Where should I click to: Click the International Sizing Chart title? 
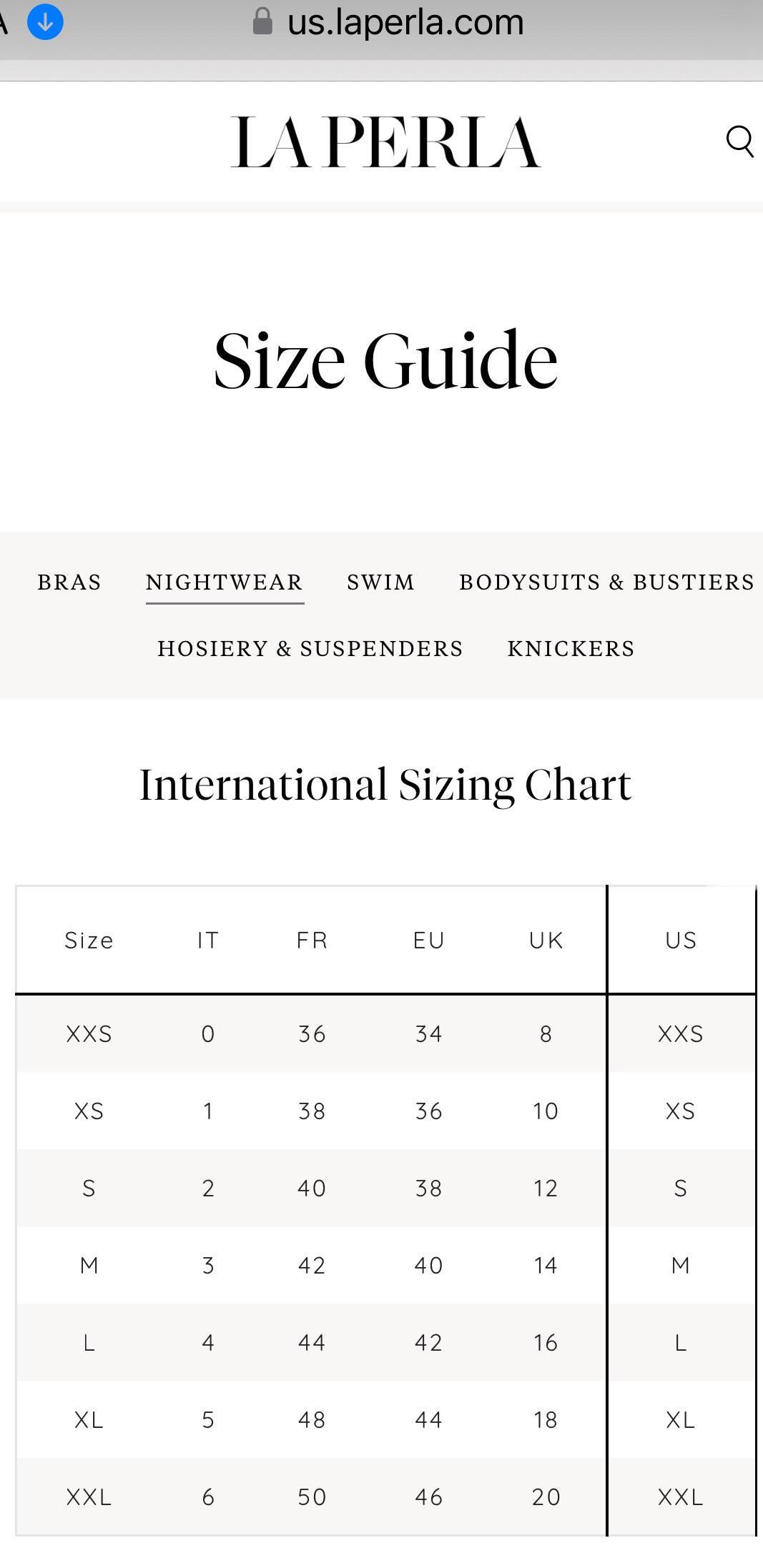click(385, 785)
